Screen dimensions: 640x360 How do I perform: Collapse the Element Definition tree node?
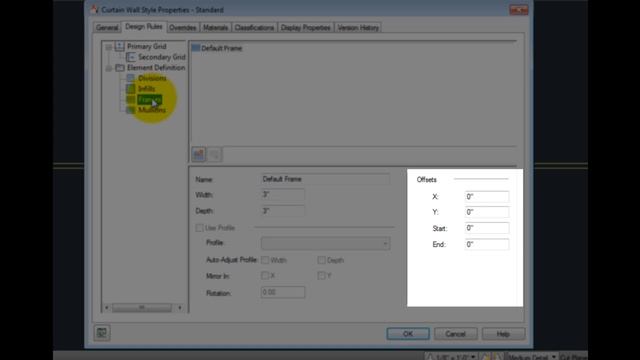point(109,68)
